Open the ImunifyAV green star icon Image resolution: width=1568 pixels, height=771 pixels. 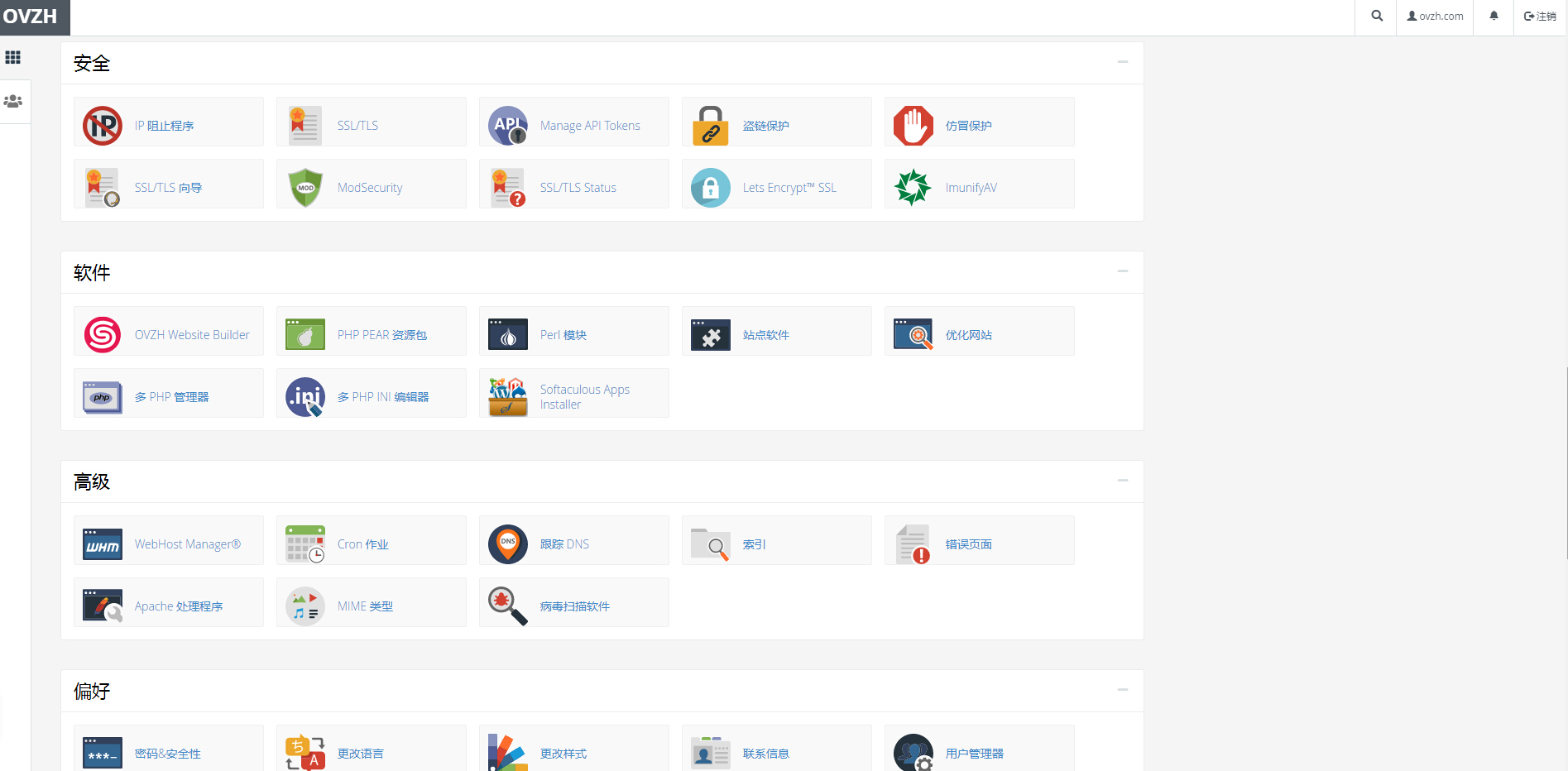913,188
